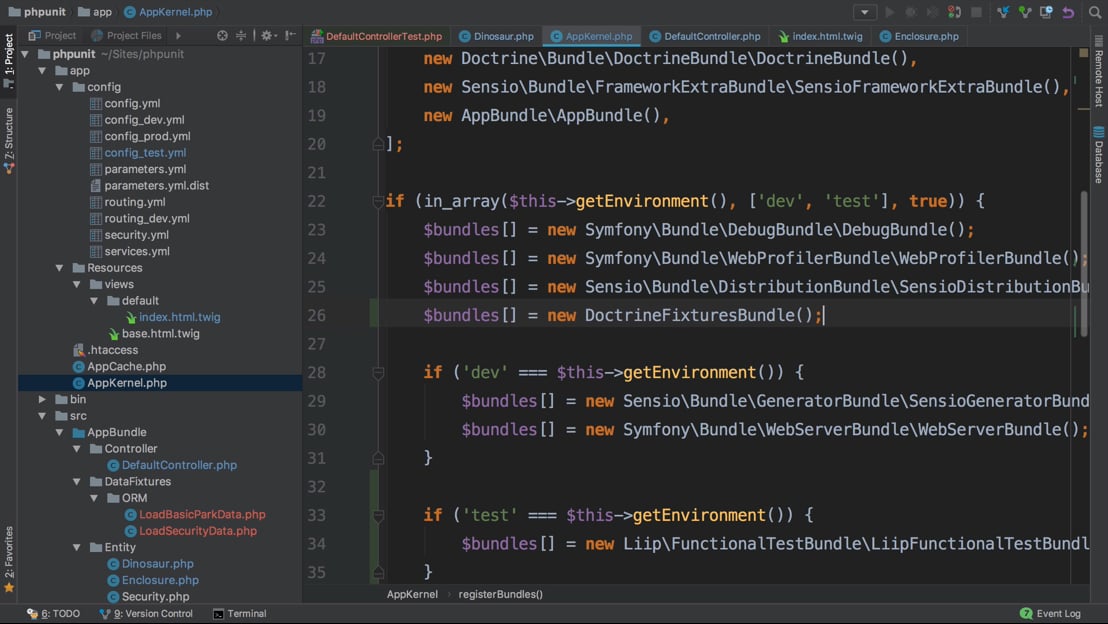1108x624 pixels.
Task: Expand the bin folder
Action: (x=42, y=399)
